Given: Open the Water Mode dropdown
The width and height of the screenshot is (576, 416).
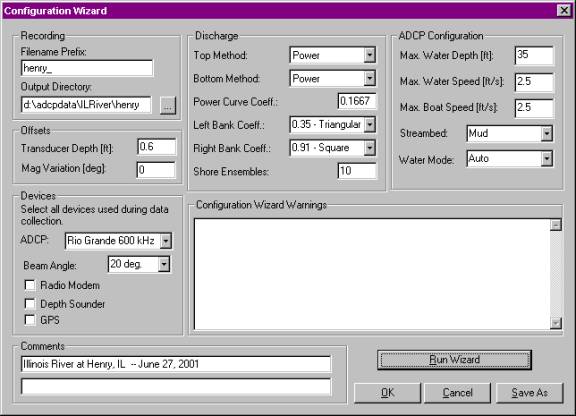Looking at the screenshot, I should tap(547, 159).
